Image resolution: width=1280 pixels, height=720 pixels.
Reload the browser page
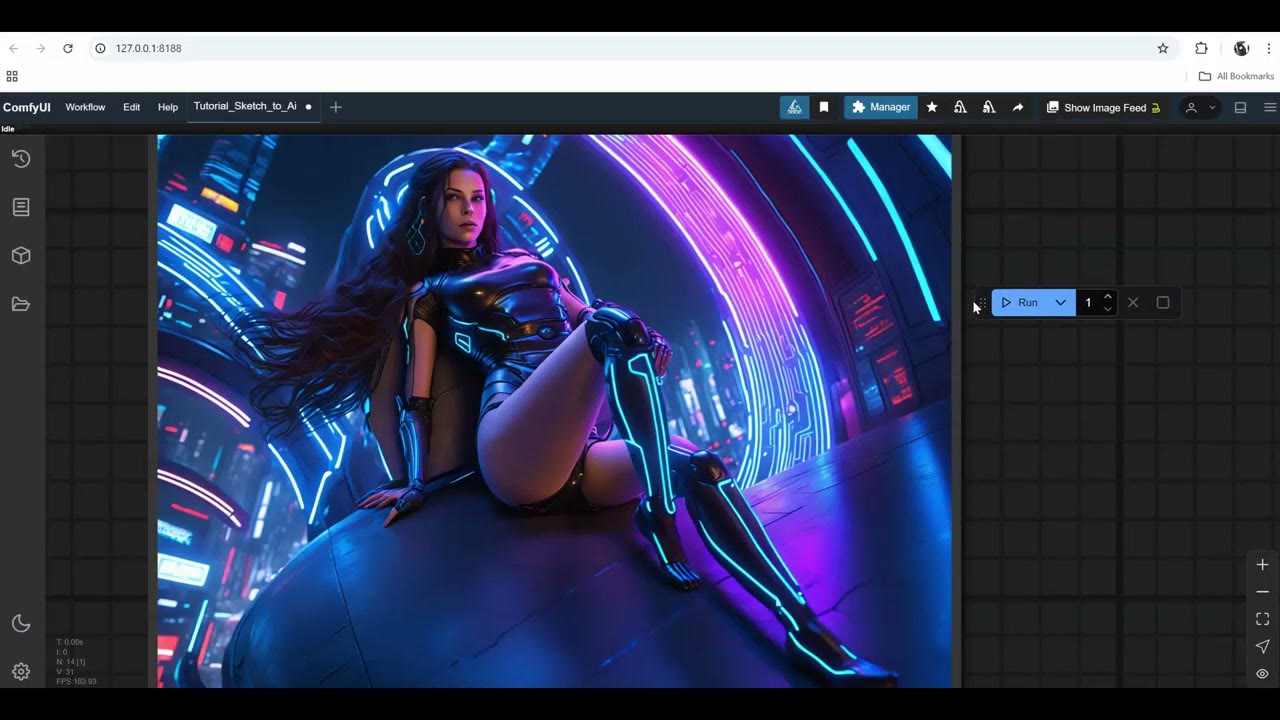pos(68,48)
